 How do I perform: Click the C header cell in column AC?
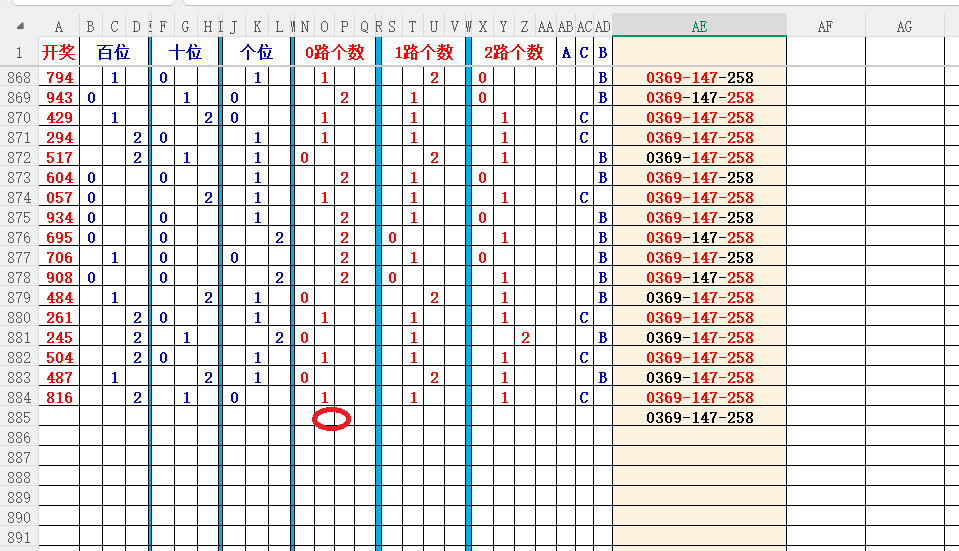[x=583, y=52]
